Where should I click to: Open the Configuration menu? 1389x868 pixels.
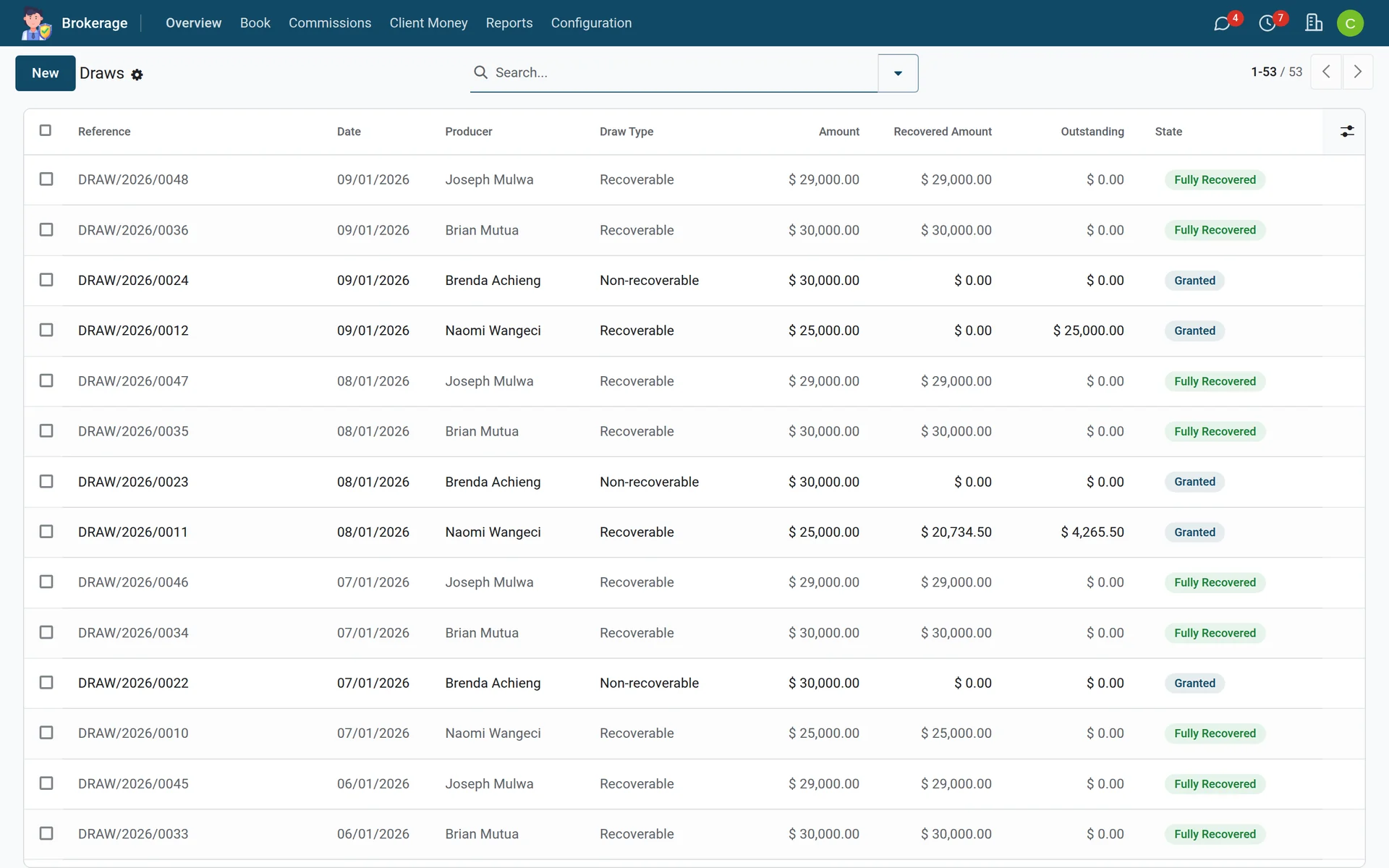point(591,23)
